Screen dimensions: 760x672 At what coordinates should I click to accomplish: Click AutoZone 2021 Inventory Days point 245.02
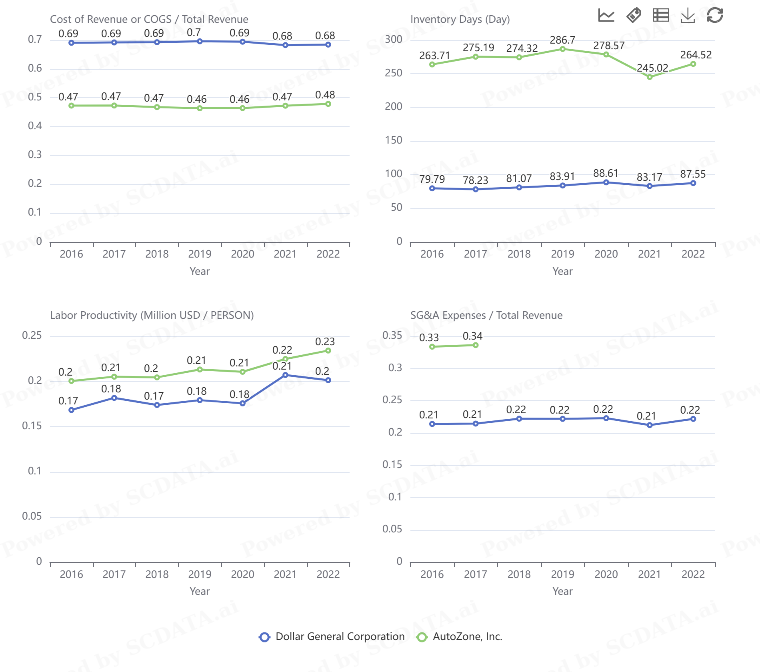(650, 77)
